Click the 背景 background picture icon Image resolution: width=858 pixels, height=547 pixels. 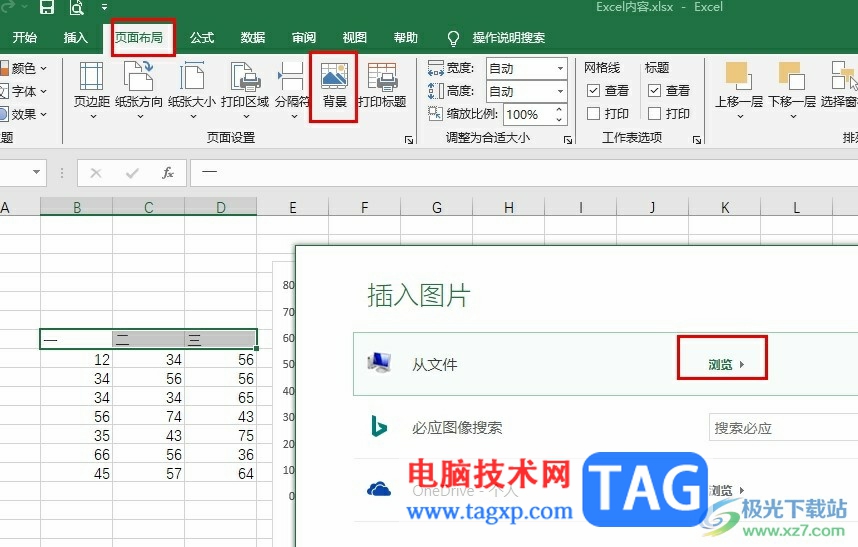[334, 75]
